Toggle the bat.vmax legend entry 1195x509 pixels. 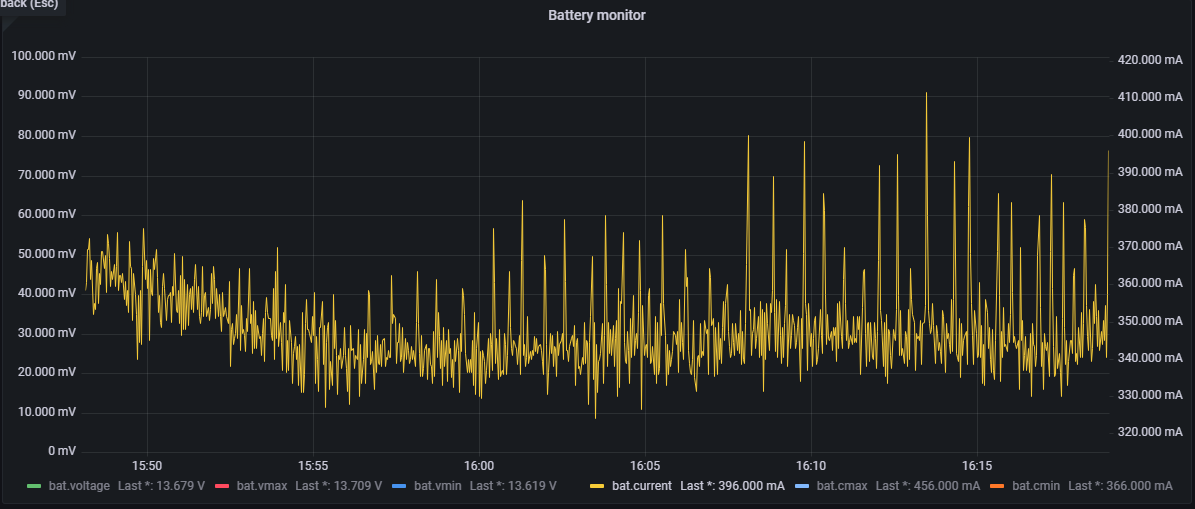[261, 486]
